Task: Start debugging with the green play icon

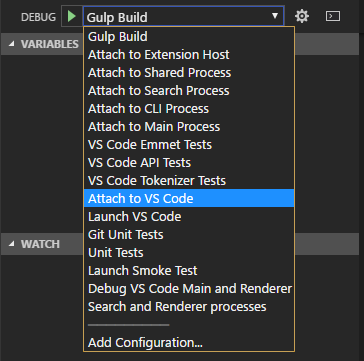Action: tap(72, 16)
